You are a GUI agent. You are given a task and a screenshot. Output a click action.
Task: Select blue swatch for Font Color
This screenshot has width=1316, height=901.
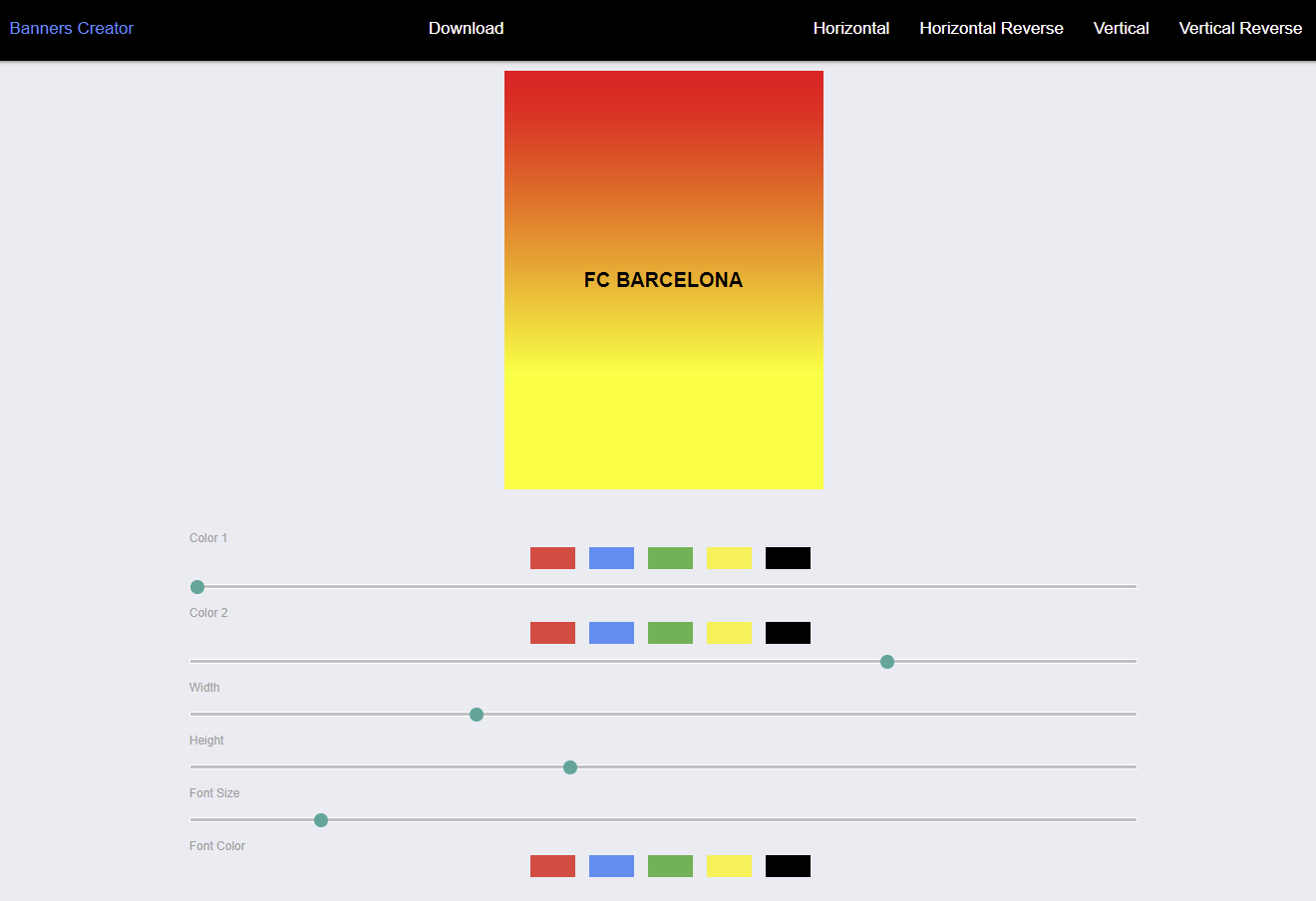click(x=611, y=865)
